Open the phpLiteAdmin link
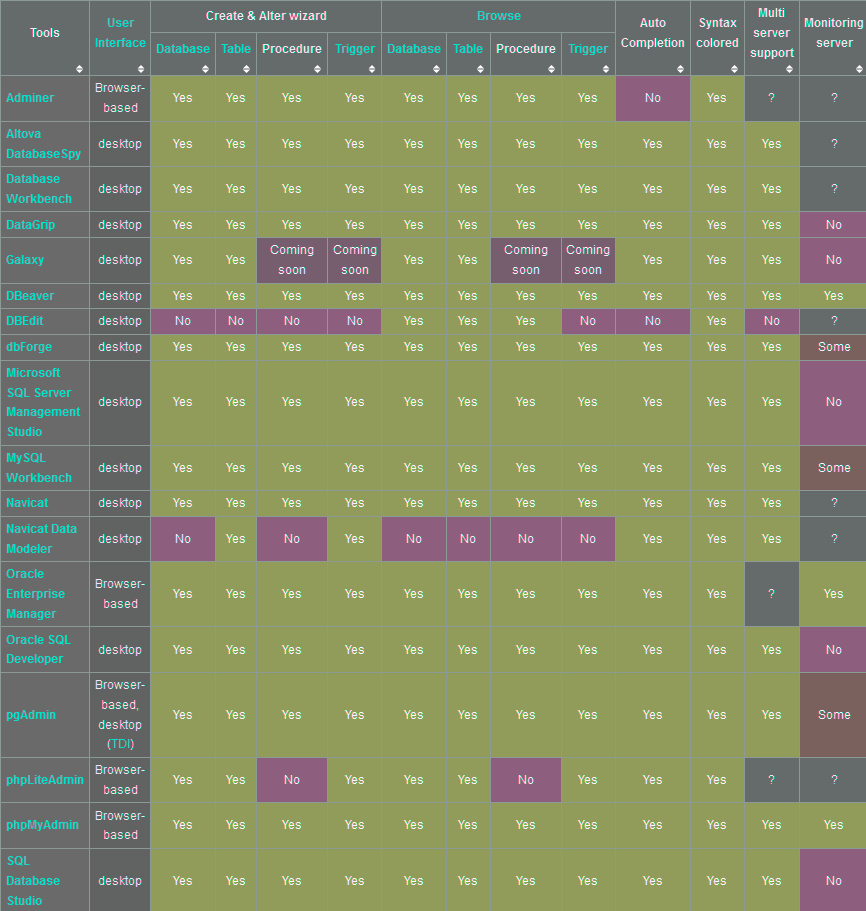 click(x=45, y=780)
